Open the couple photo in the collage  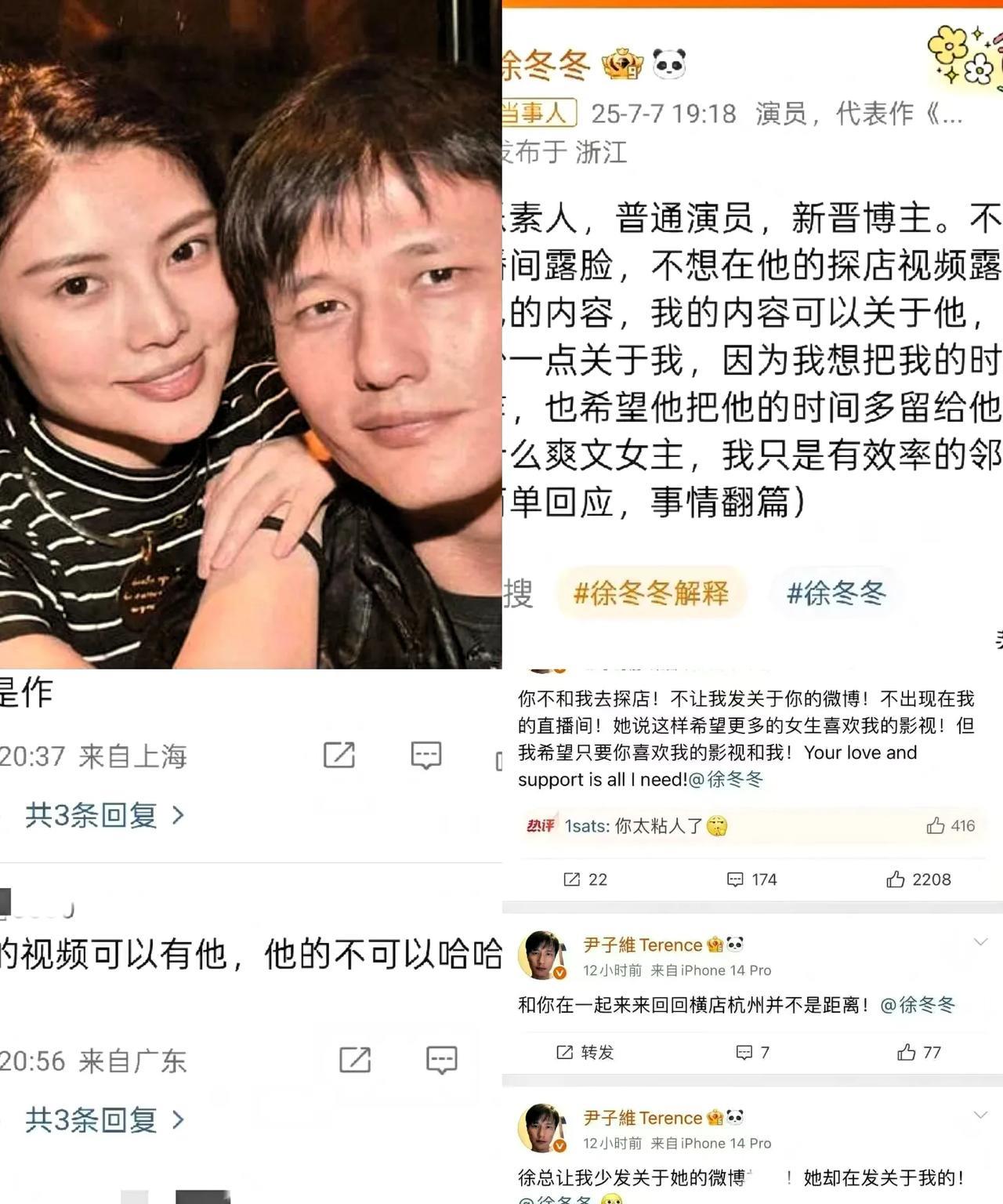click(251, 335)
